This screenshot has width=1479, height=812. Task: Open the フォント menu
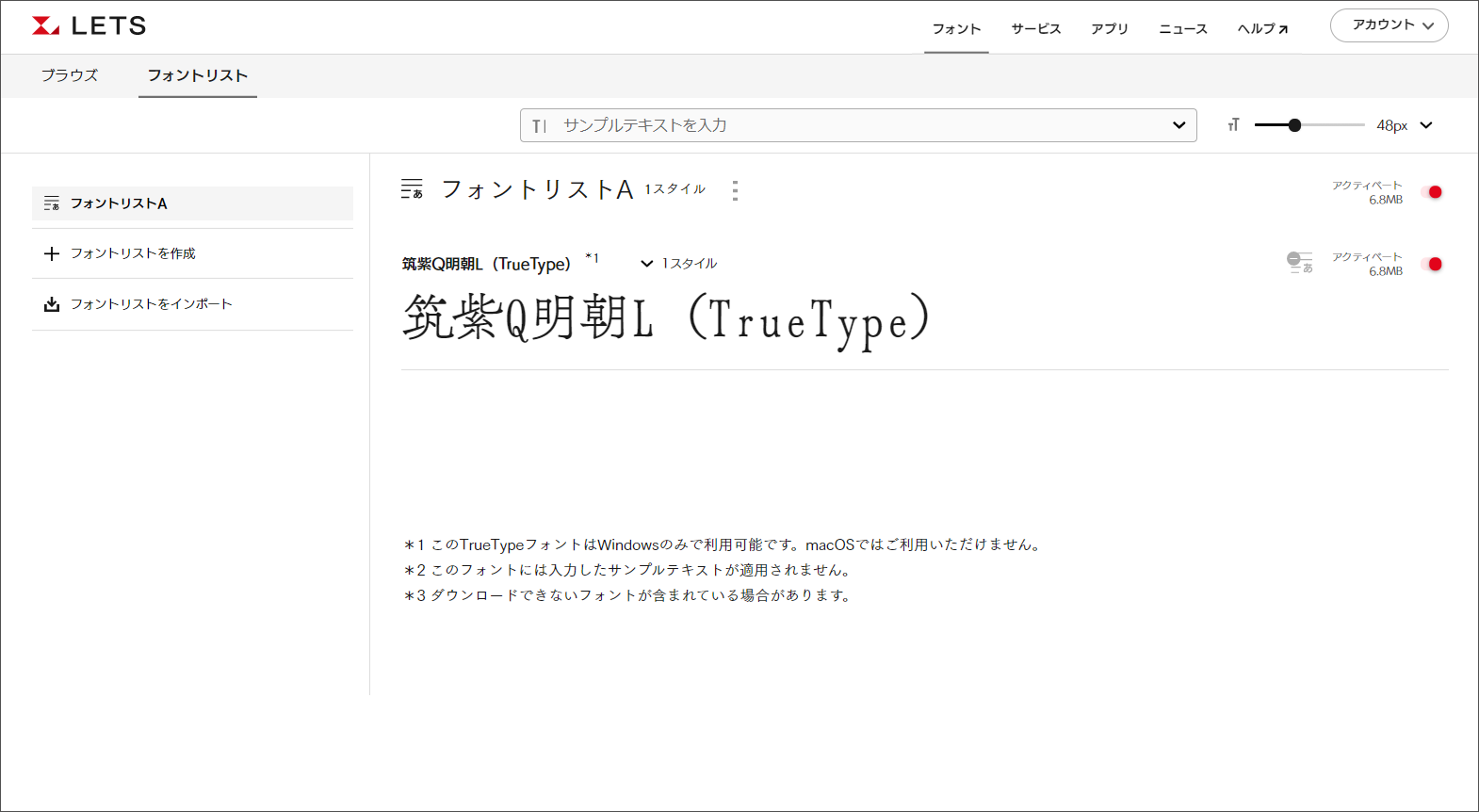coord(956,28)
